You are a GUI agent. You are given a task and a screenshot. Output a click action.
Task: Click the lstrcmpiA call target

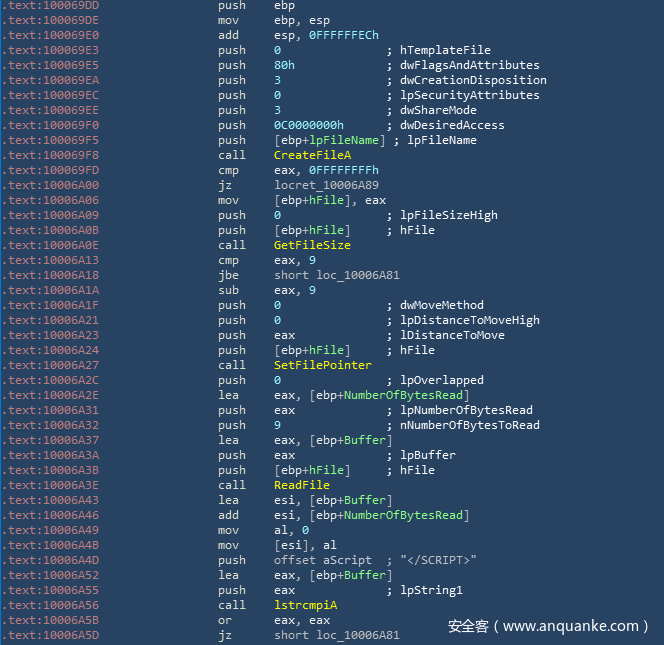(x=305, y=605)
